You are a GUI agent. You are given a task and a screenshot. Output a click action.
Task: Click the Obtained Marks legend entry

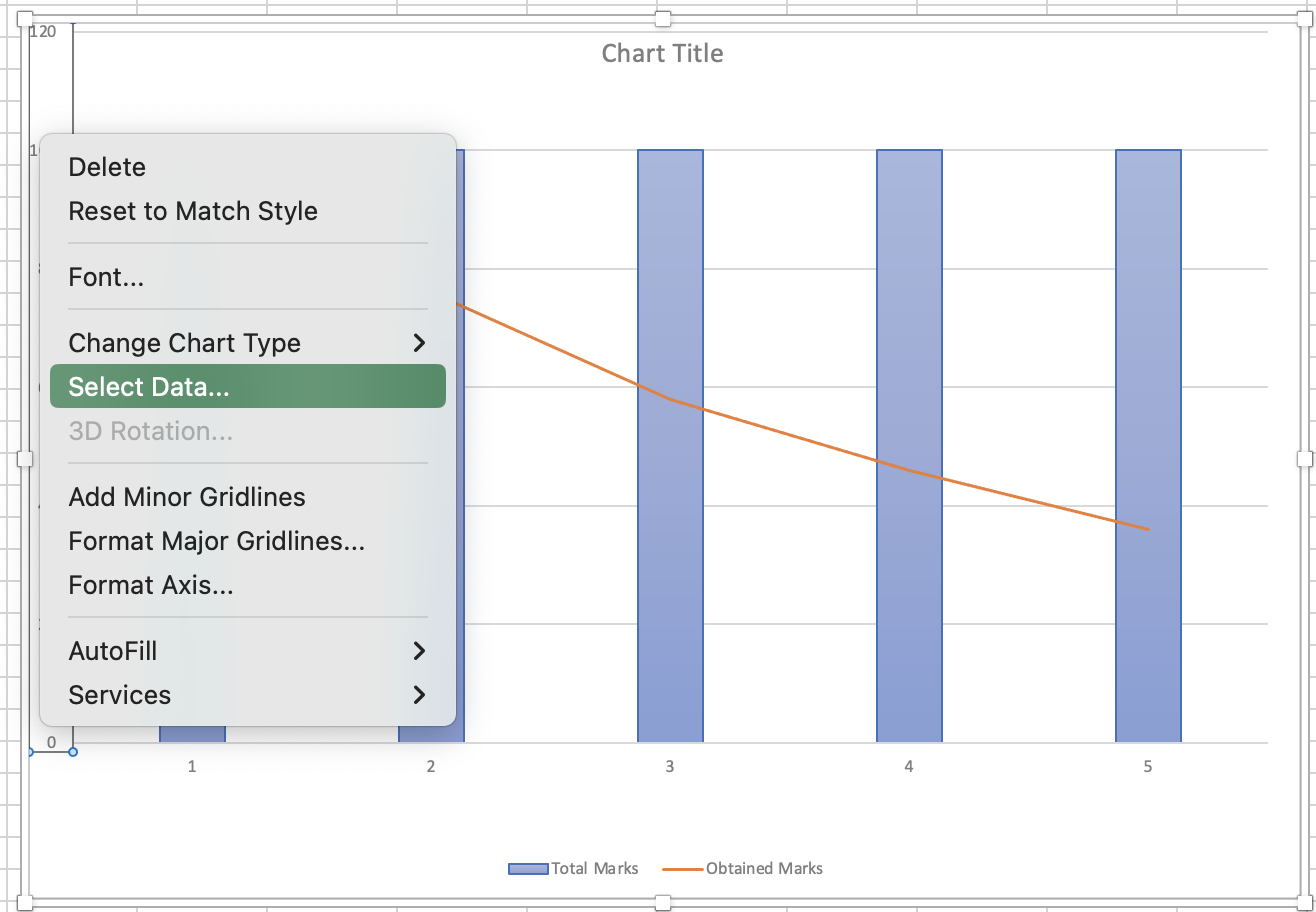743,868
